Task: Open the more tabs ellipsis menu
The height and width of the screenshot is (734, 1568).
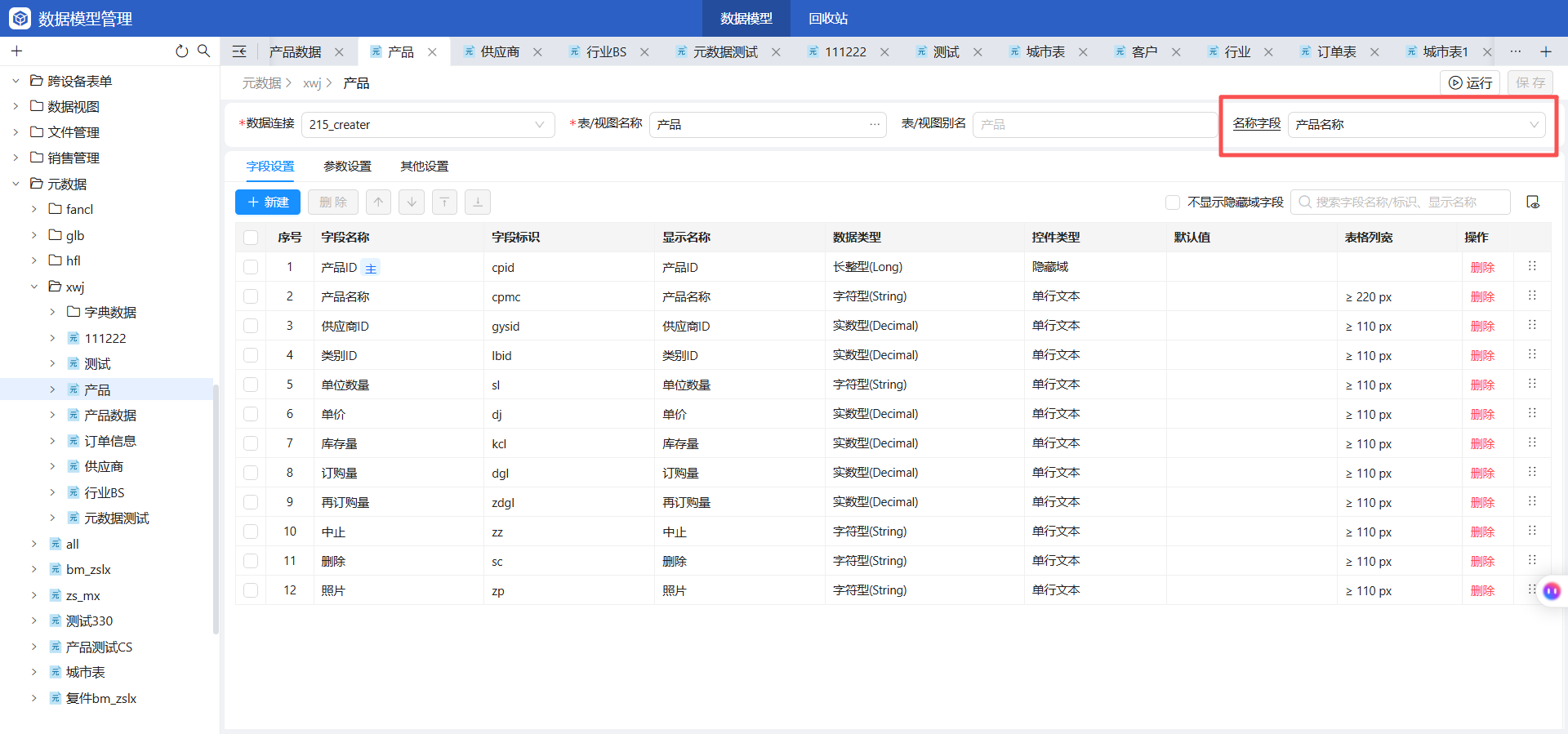Action: (1516, 51)
